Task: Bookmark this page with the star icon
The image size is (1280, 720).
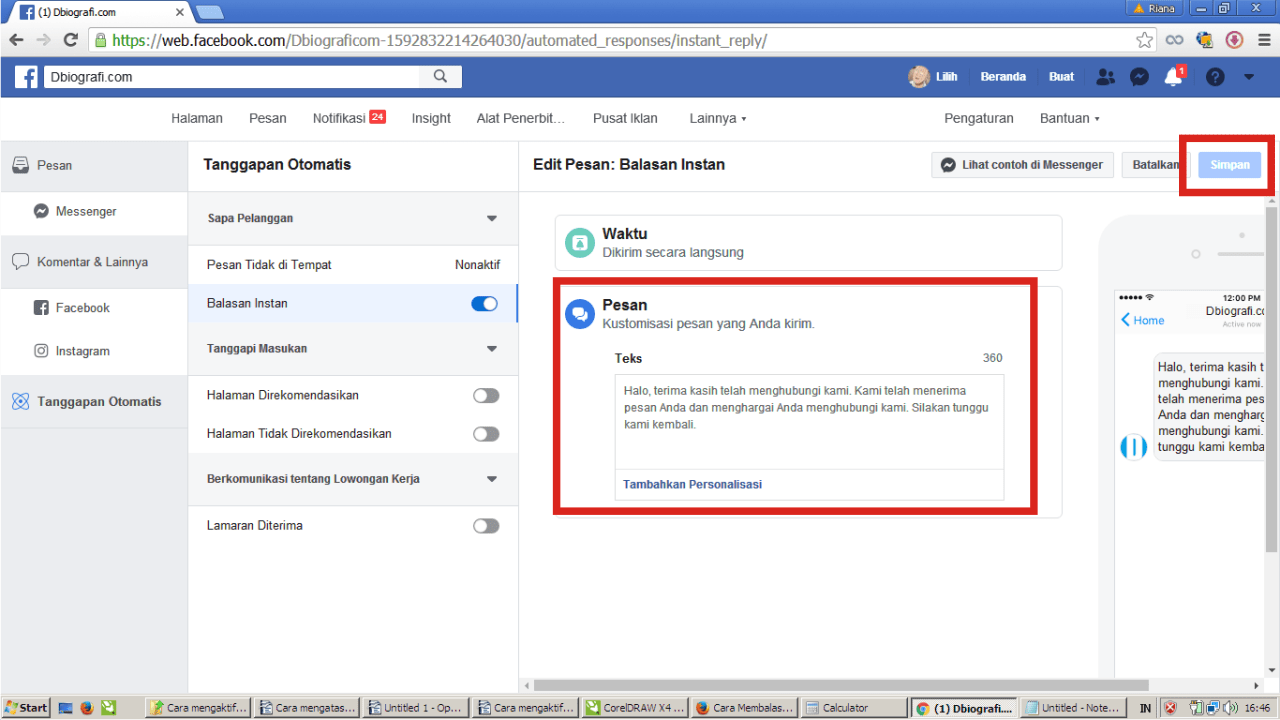Action: pos(1145,40)
